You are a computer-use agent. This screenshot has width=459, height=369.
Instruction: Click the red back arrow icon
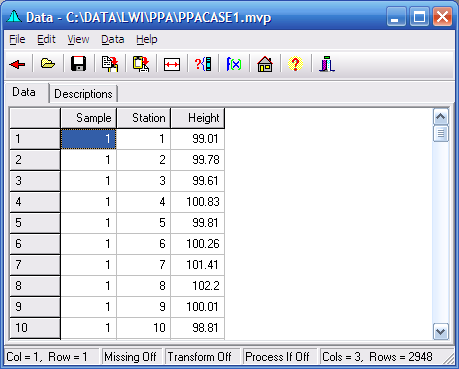[17, 64]
